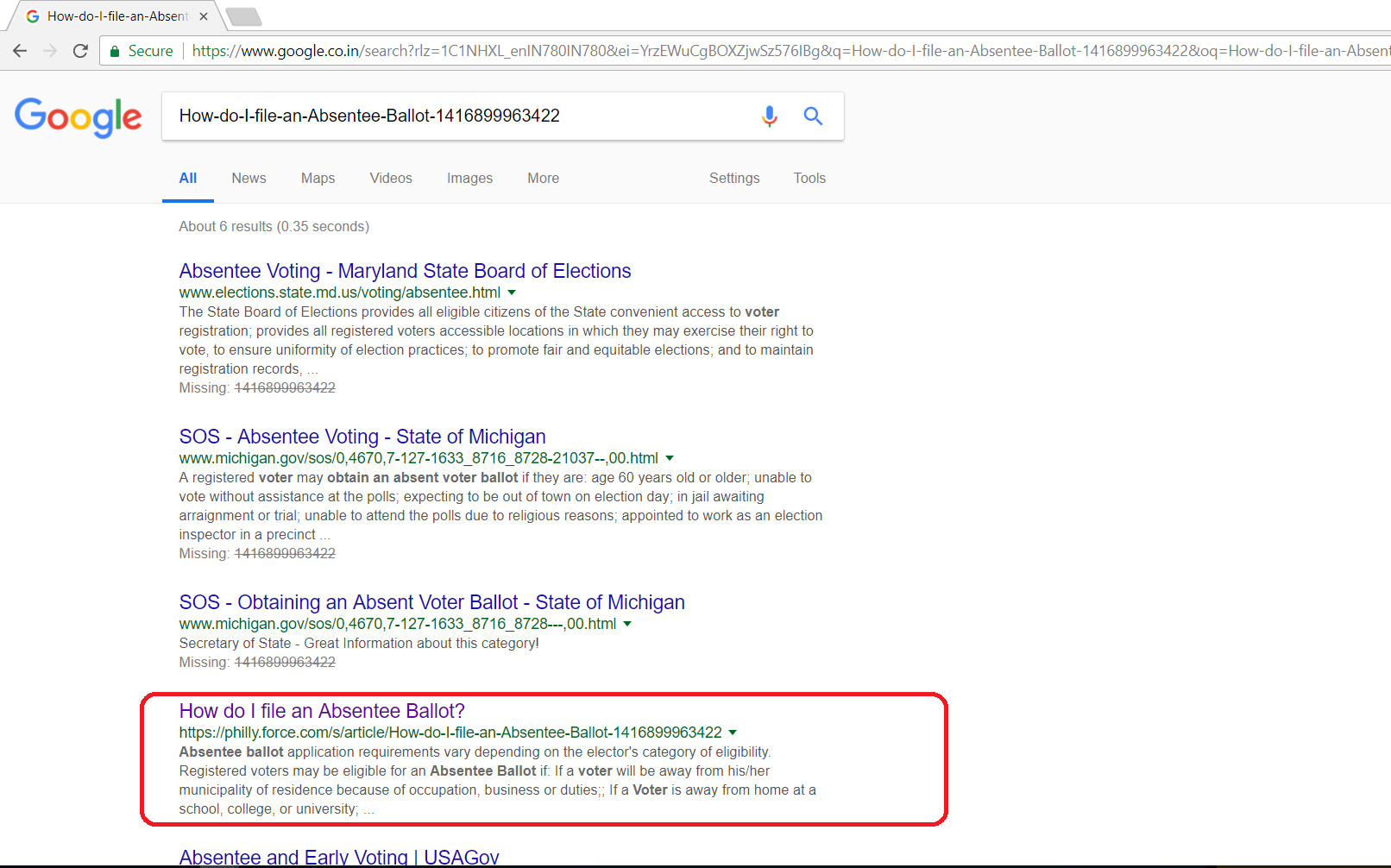Open the 'SOS - Absentee Voting - State of Michigan' result
This screenshot has width=1391, height=868.
coord(362,437)
